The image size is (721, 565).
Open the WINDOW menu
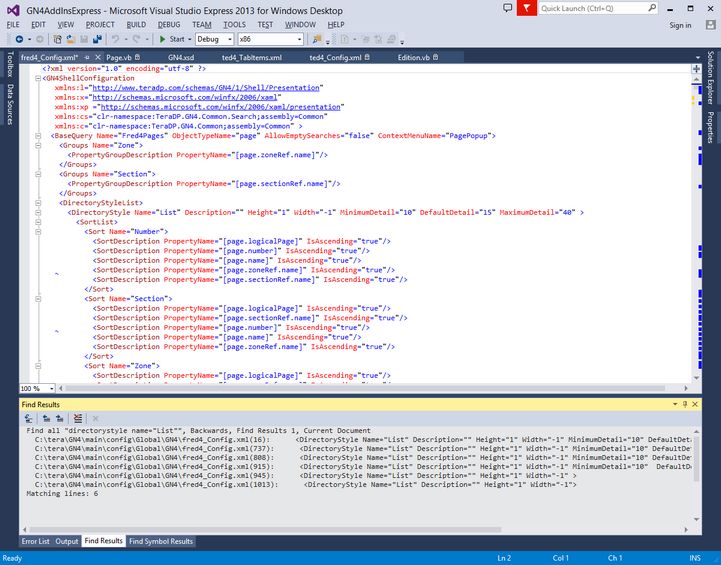[x=300, y=25]
